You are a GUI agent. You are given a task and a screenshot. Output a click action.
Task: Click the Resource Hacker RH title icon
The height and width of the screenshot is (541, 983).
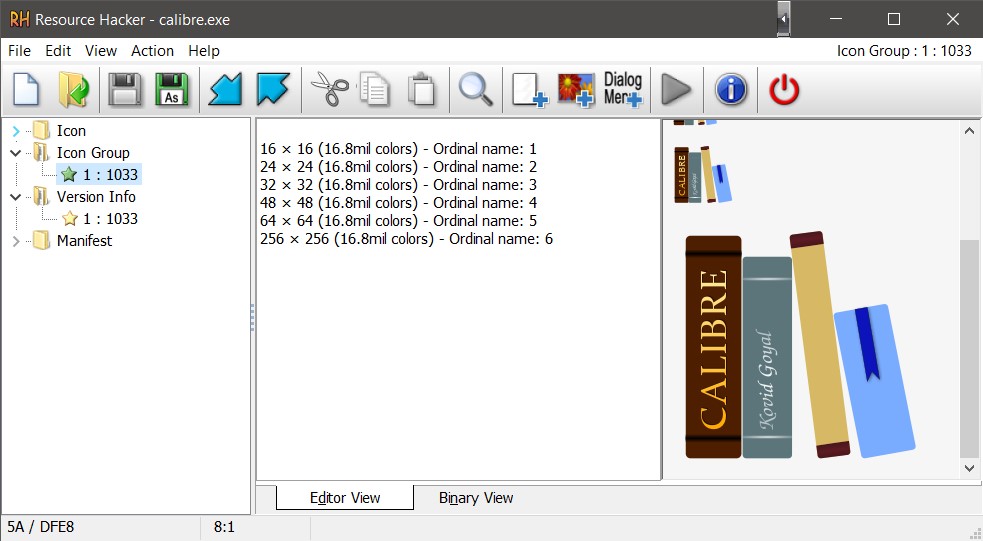pos(19,19)
